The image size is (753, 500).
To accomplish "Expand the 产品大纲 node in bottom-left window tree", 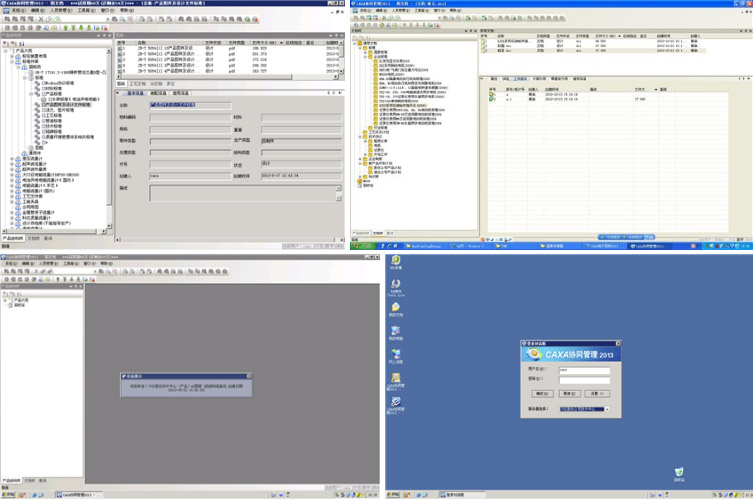I will (5, 300).
